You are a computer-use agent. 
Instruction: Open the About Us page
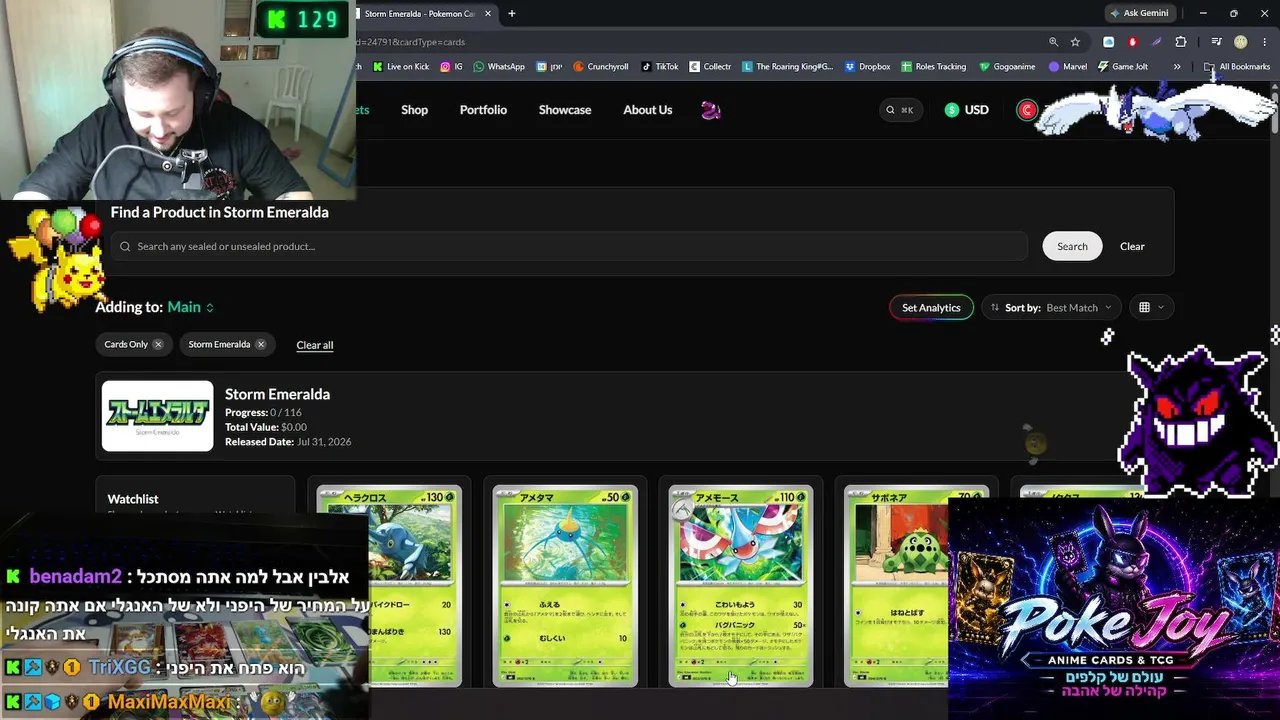tap(648, 110)
